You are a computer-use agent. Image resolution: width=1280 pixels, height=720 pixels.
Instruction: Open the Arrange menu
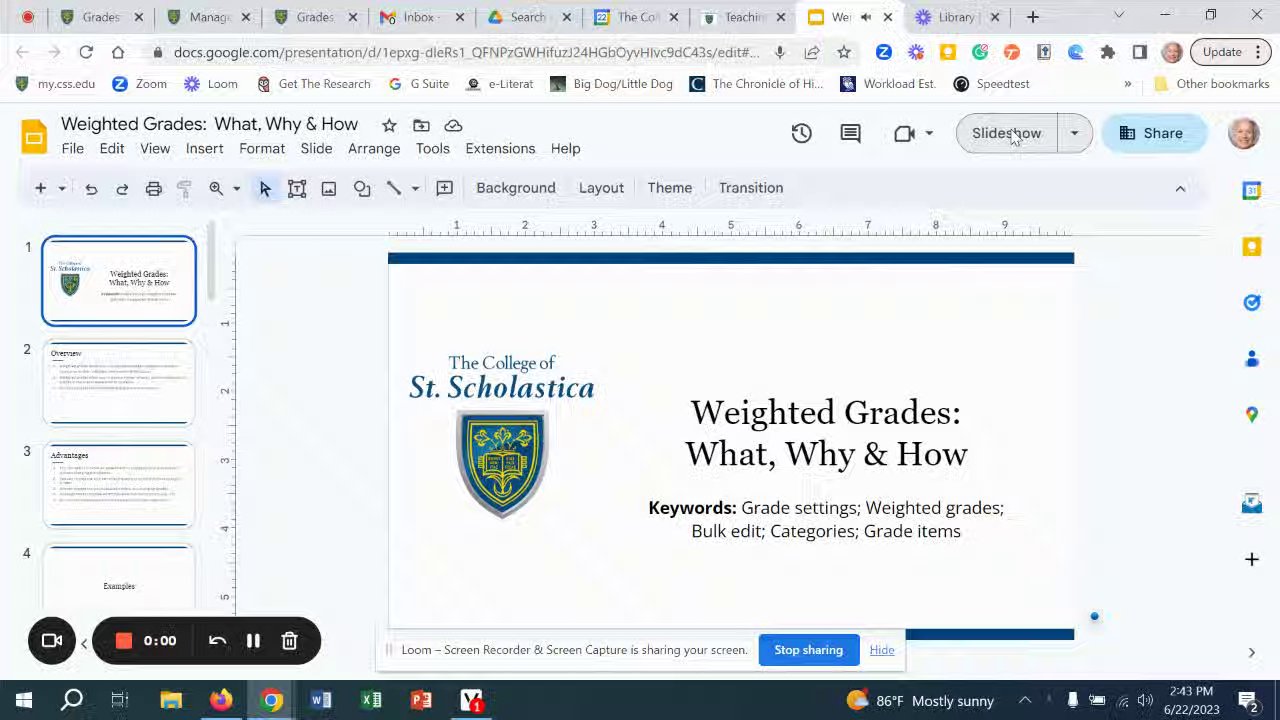374,148
